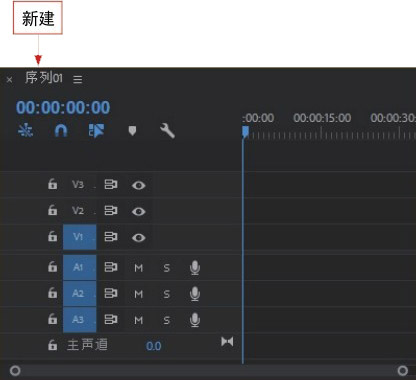Close the 序列01 timeline tab

pyautogui.click(x=9, y=80)
